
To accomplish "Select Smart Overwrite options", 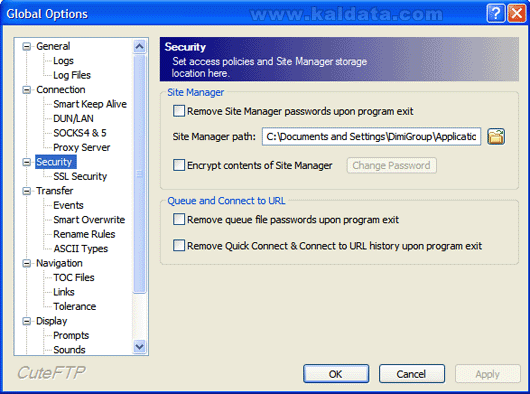I will (x=89, y=220).
